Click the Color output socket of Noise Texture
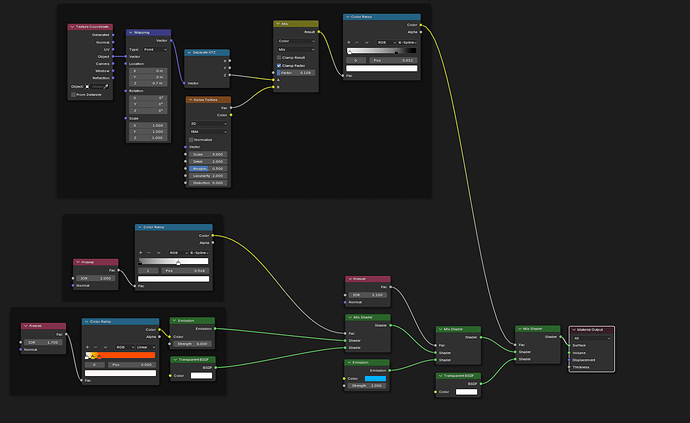 231,115
